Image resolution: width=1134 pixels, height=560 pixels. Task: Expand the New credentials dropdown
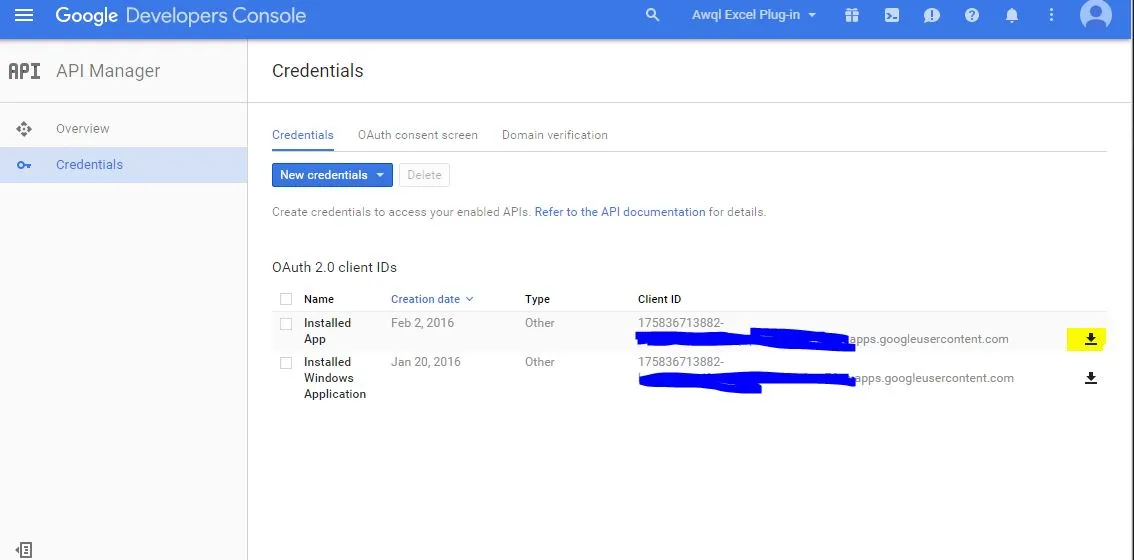coord(332,175)
